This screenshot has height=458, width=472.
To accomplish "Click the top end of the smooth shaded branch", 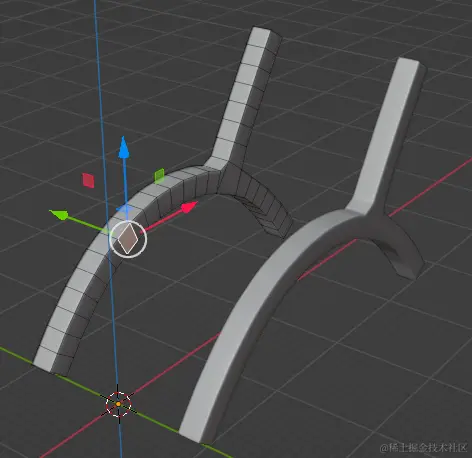I will point(411,64).
